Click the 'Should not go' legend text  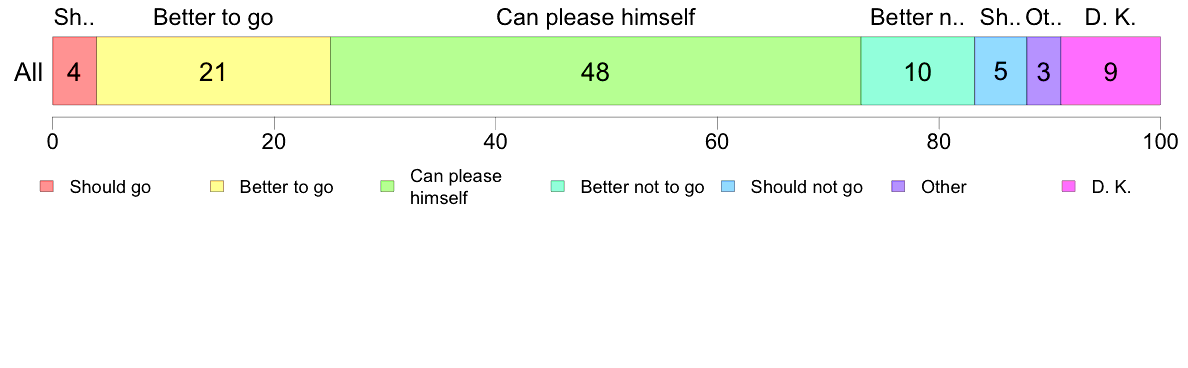806,187
